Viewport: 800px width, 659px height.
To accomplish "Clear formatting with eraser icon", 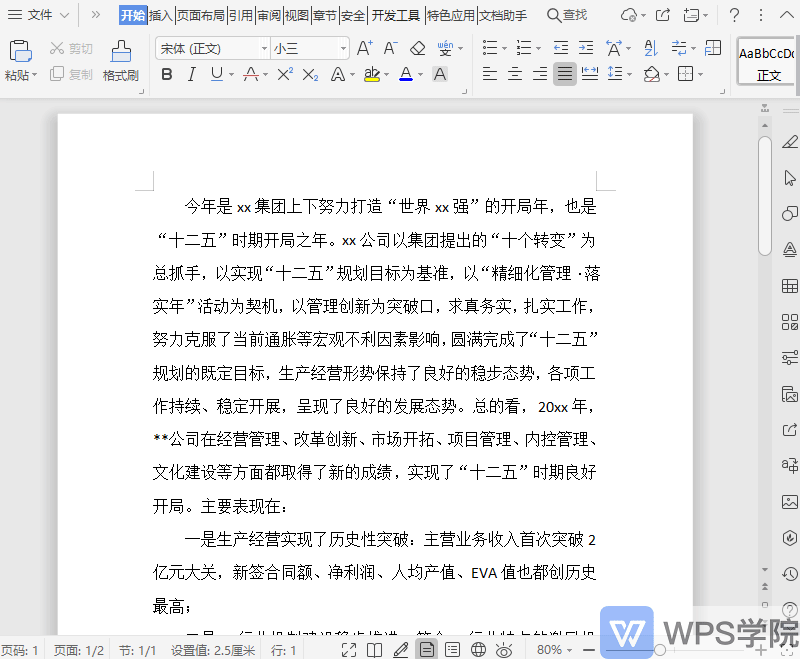I will (417, 48).
